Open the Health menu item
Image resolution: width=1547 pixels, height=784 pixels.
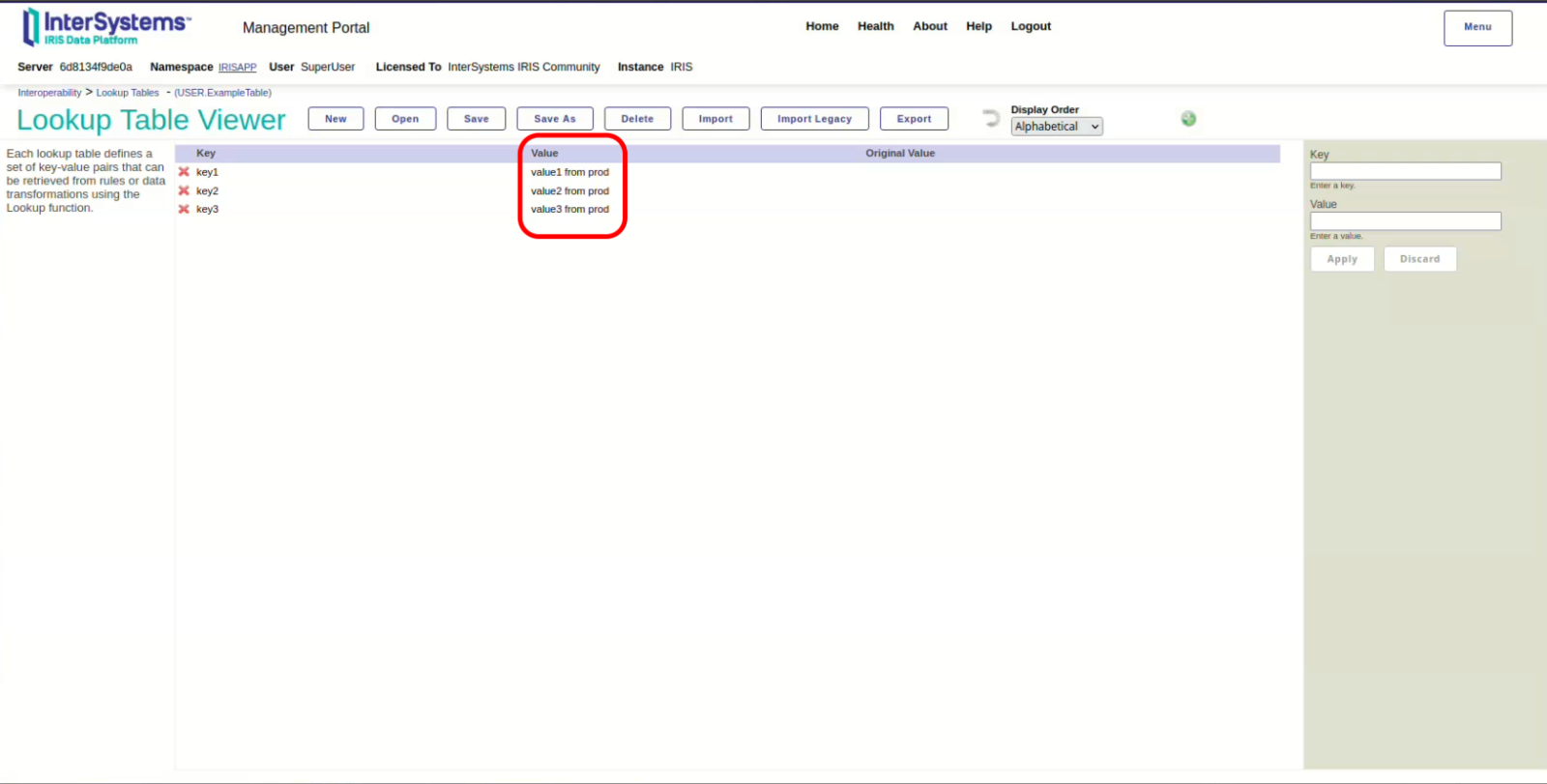[x=875, y=26]
